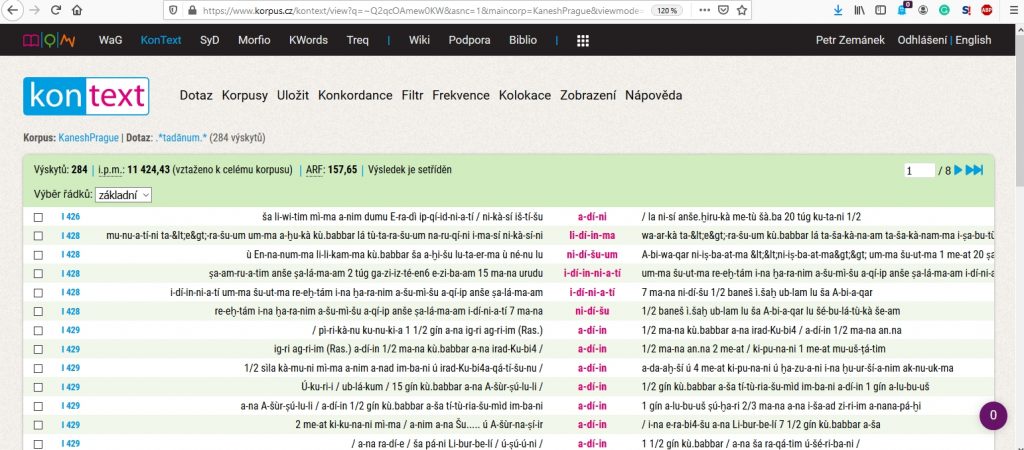
Task: Go forward with the browser arrow
Action: (x=35, y=10)
